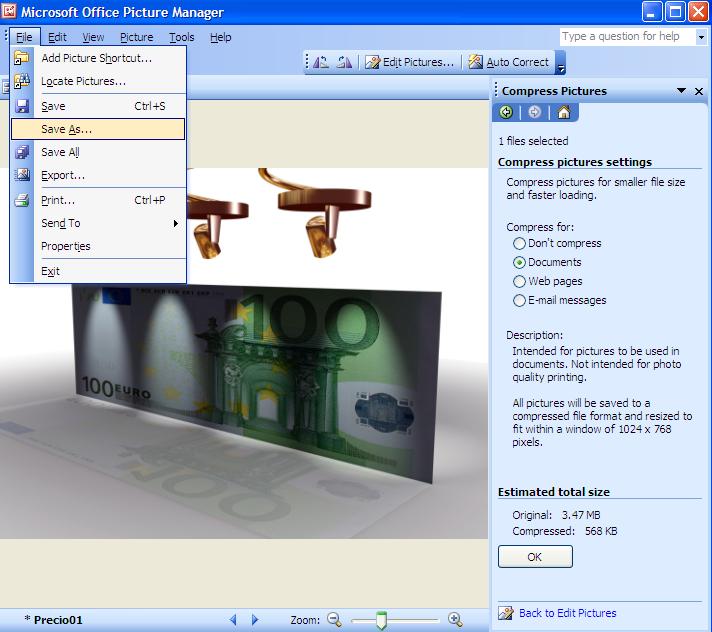Click the Auto Correct toolbar button
This screenshot has width=712, height=632.
pos(509,62)
